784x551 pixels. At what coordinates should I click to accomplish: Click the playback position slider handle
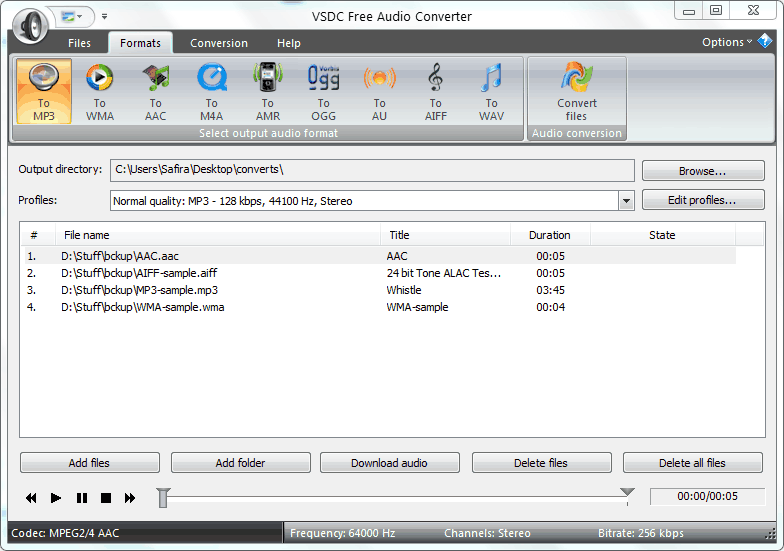click(163, 498)
